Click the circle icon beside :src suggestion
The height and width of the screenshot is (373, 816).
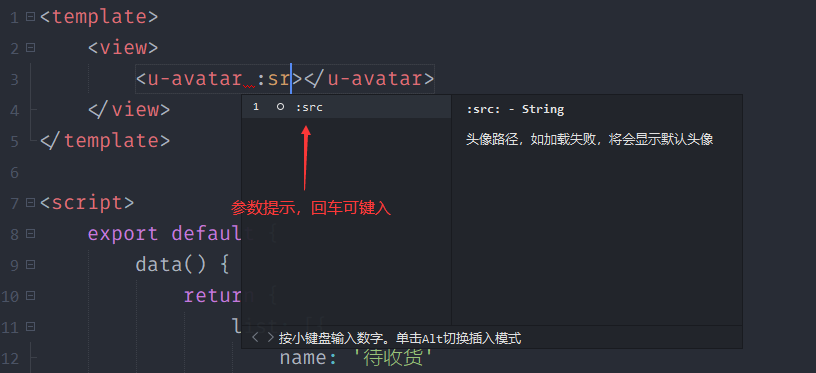point(280,107)
